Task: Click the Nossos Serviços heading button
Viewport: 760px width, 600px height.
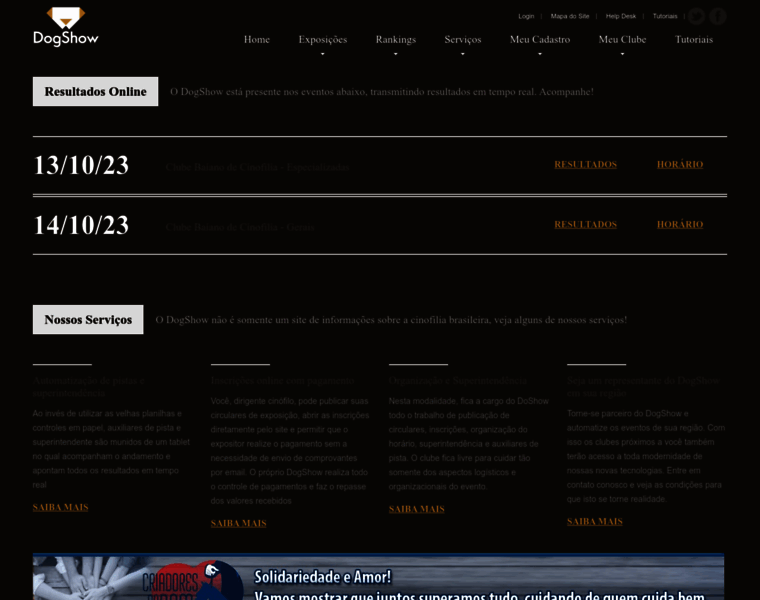Action: pyautogui.click(x=88, y=319)
